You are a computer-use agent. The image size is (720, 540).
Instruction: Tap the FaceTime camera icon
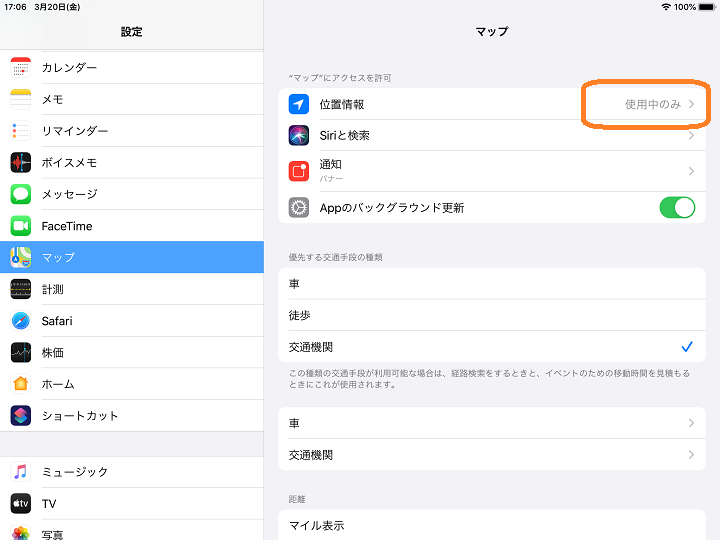[x=21, y=226]
